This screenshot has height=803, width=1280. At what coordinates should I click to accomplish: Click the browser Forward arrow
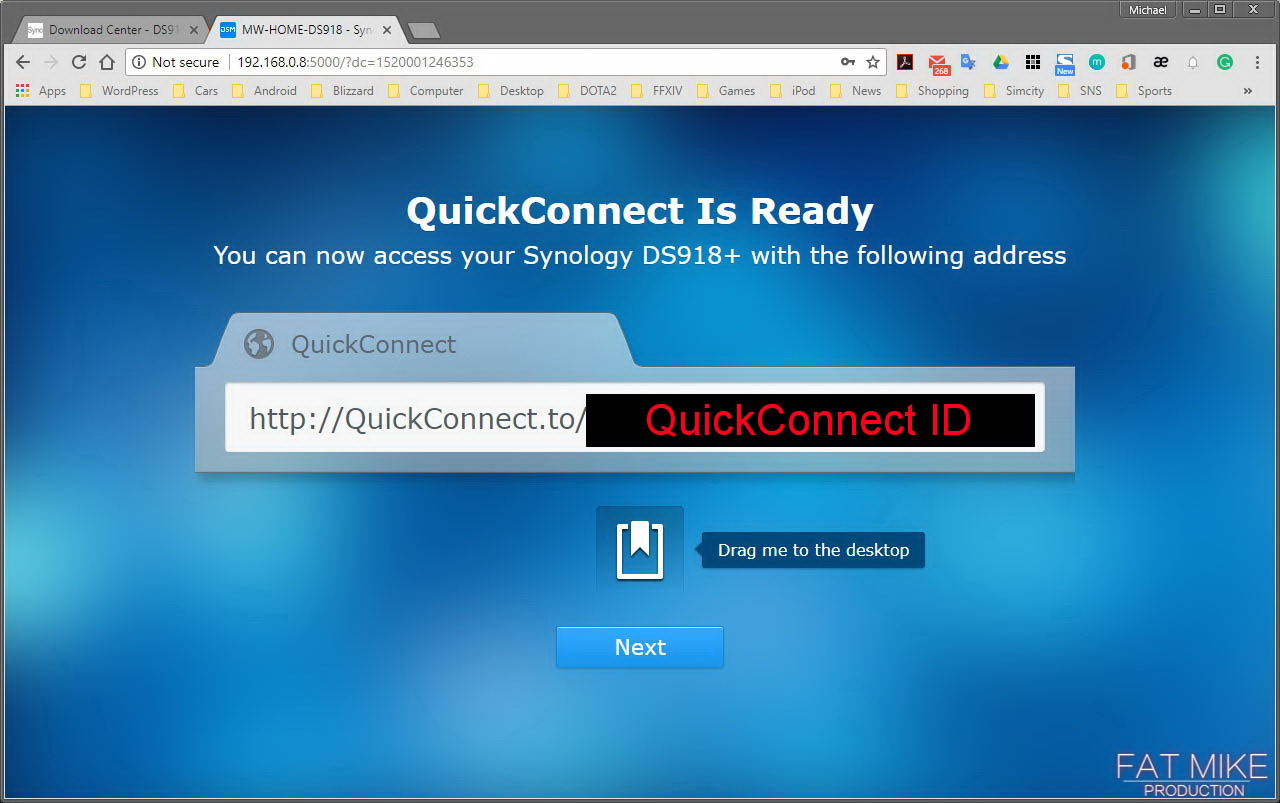51,62
